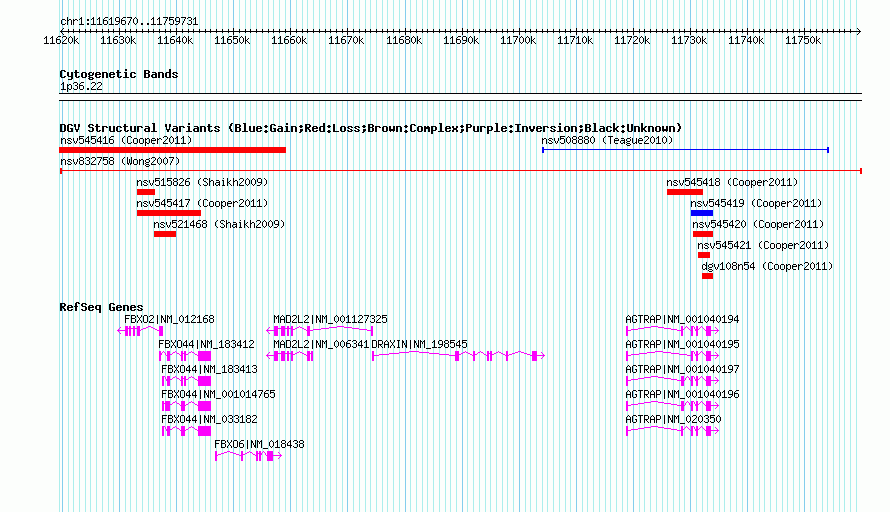Click the nsv521468 (Shaikh2009) label
Viewport: 890px width, 512px height.
click(x=219, y=224)
